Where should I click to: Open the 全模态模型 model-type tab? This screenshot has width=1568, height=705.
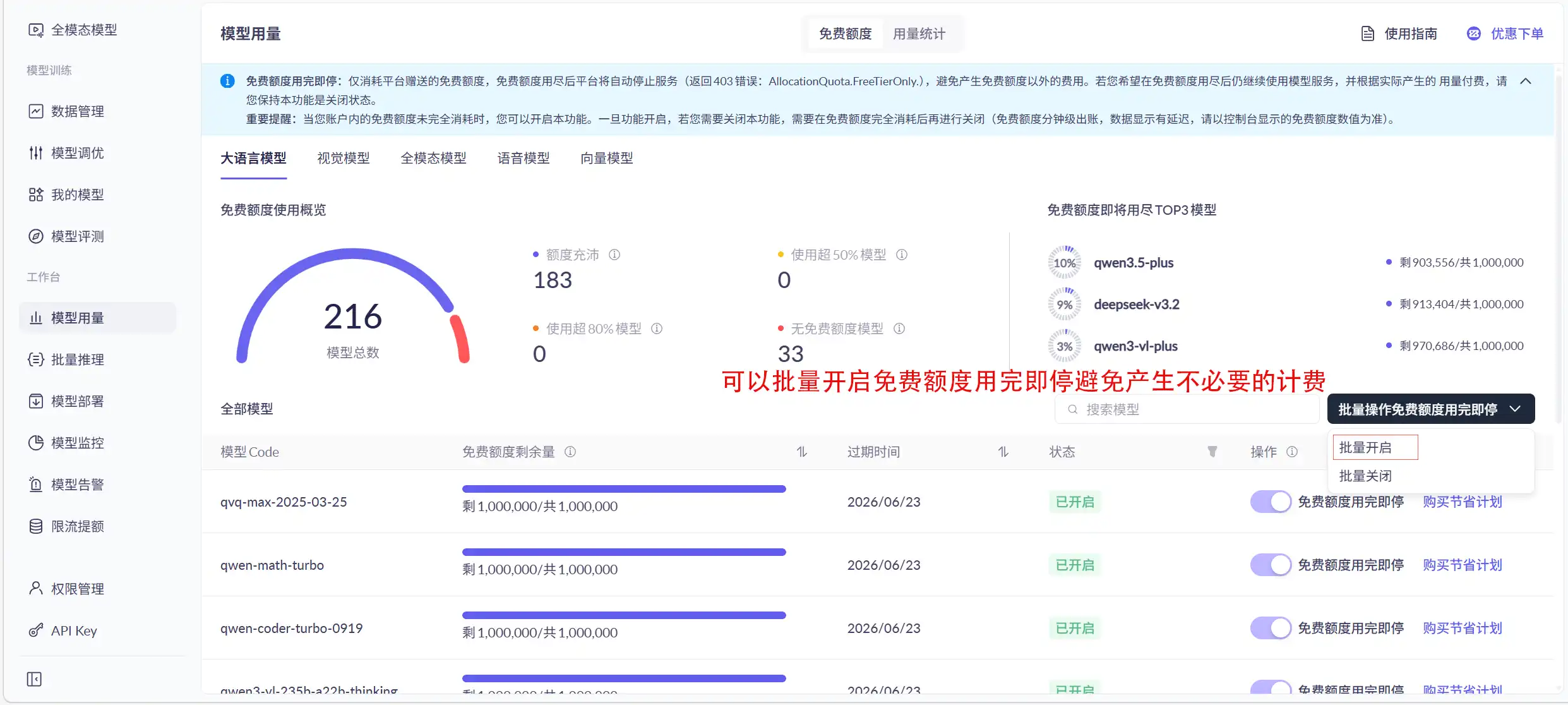point(433,159)
